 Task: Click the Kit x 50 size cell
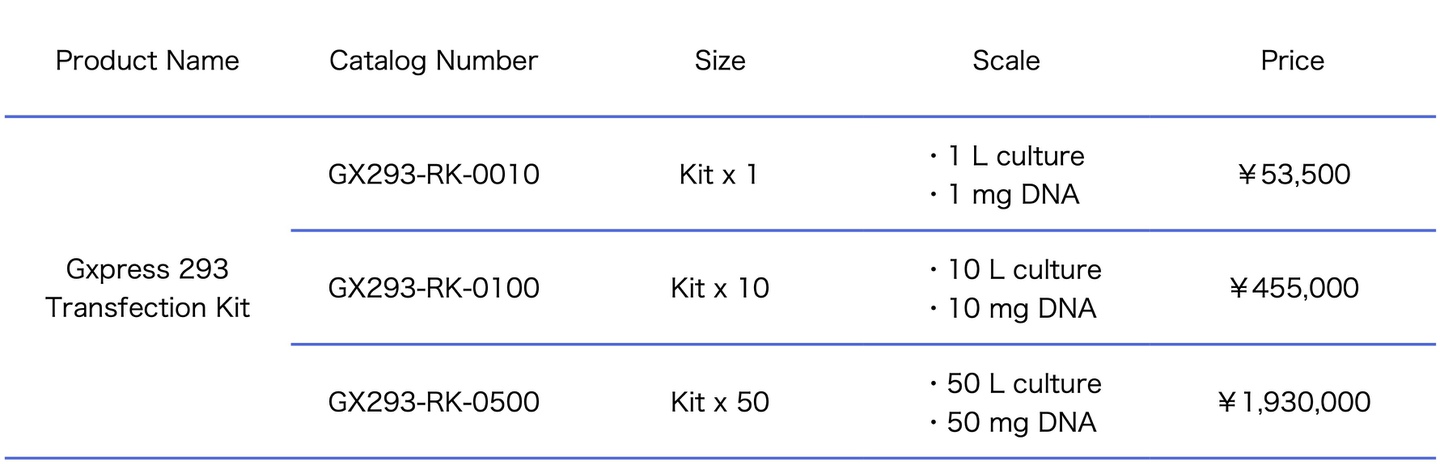(720, 403)
